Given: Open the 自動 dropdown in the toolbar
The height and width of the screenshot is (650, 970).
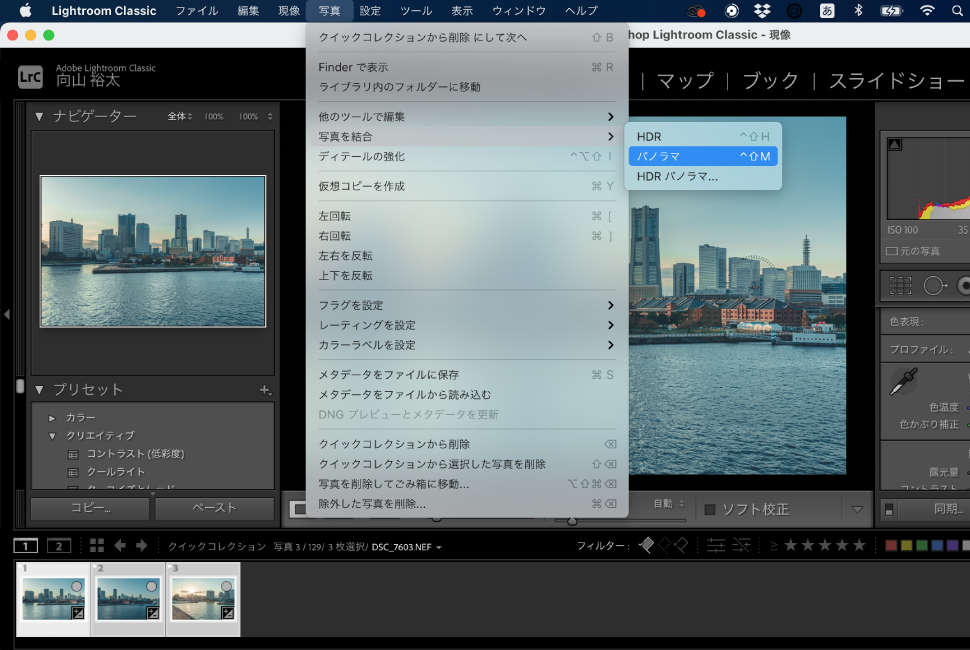Looking at the screenshot, I should pyautogui.click(x=669, y=503).
